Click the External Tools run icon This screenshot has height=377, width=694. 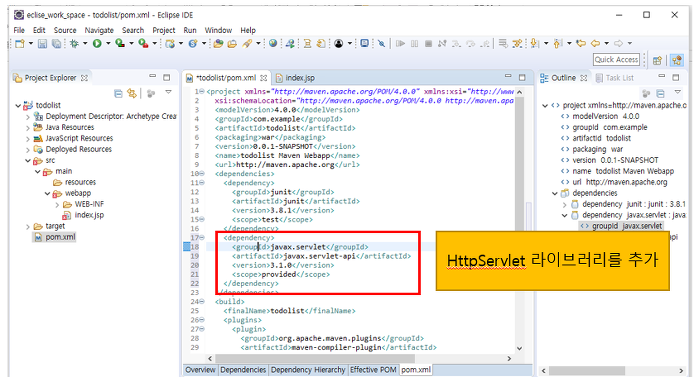[x=143, y=43]
